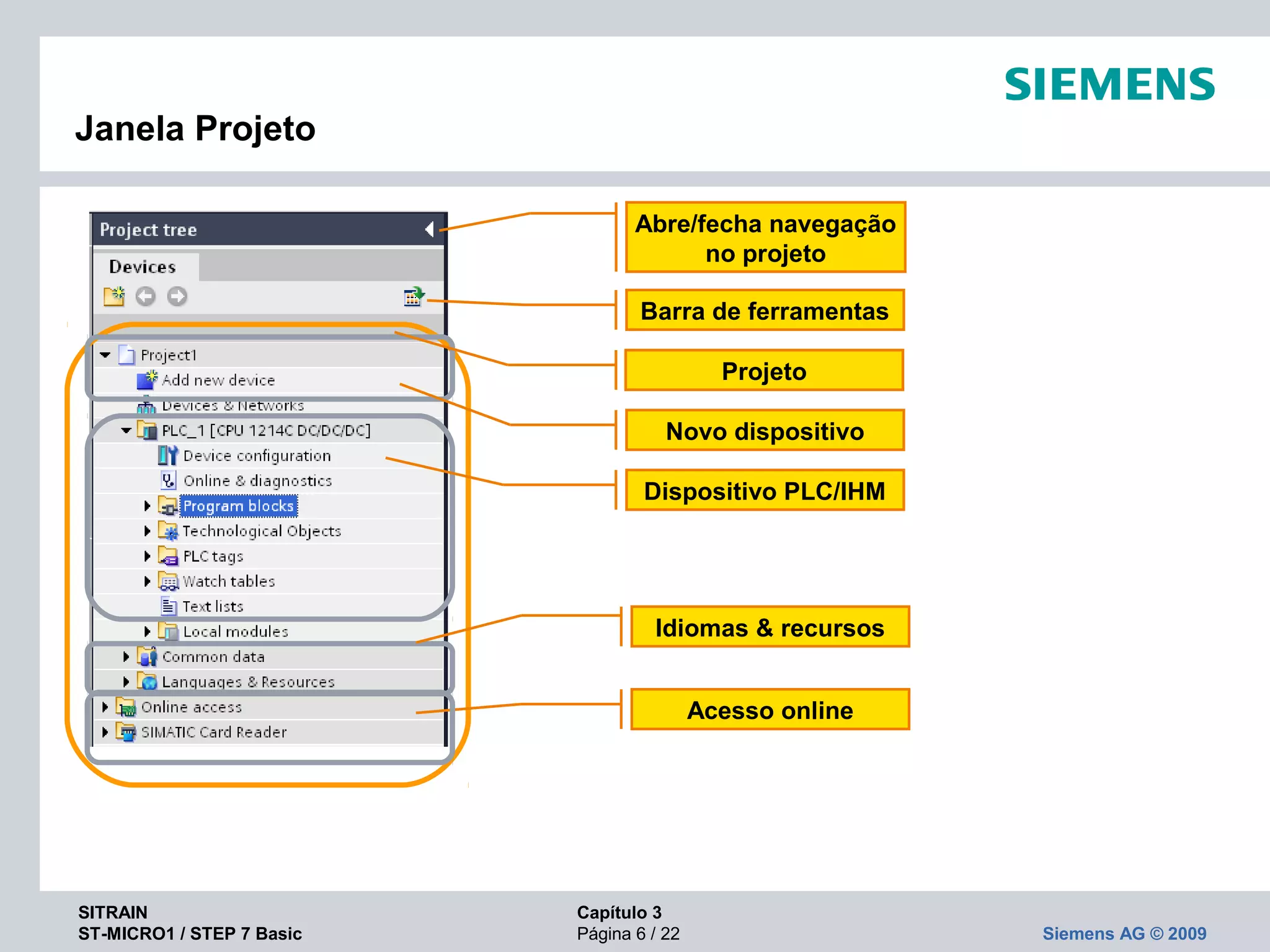The width and height of the screenshot is (1270, 952).
Task: Click the Online & diagnostics icon
Action: [x=168, y=480]
